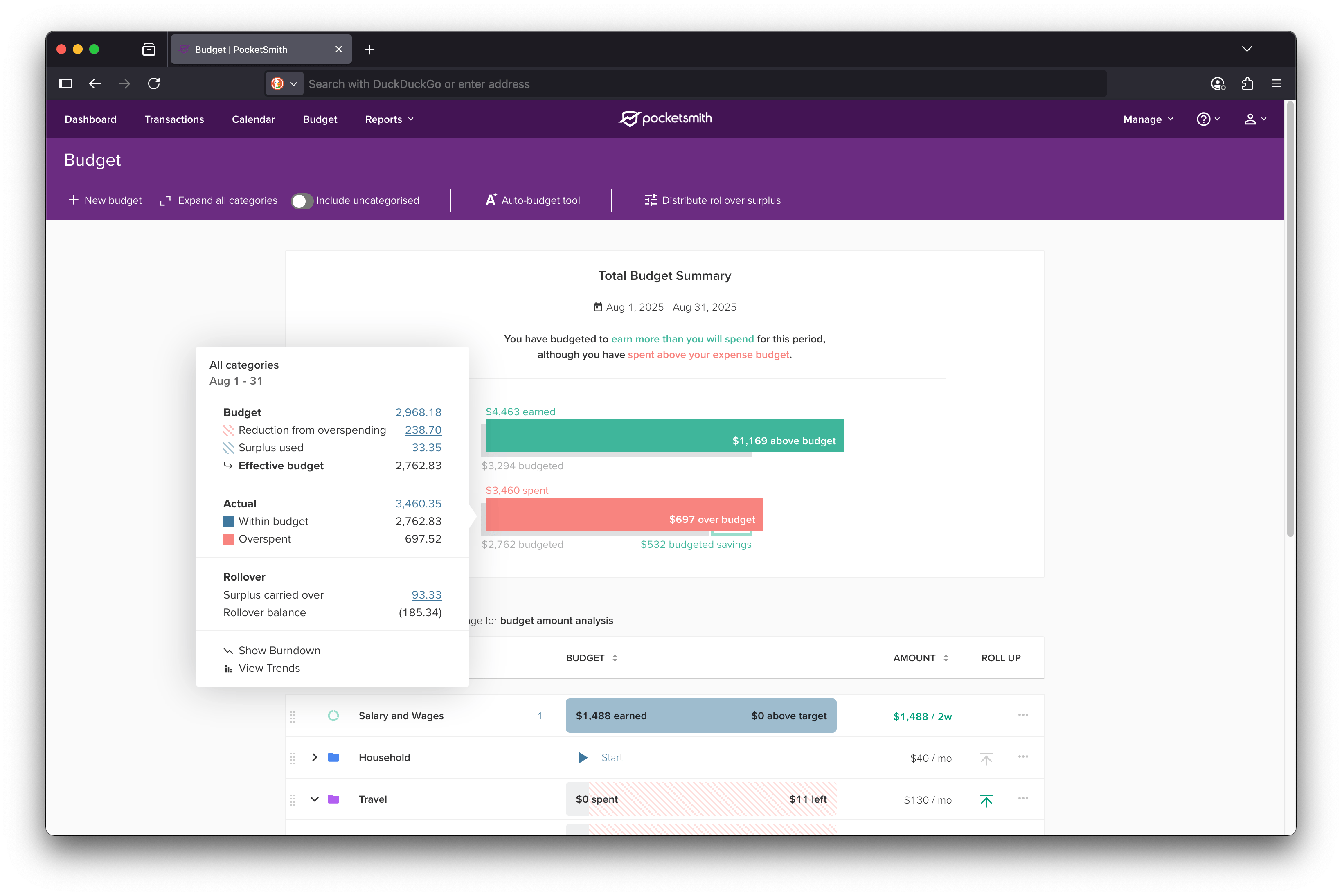This screenshot has height=896, width=1342.
Task: Reload the page
Action: (154, 83)
